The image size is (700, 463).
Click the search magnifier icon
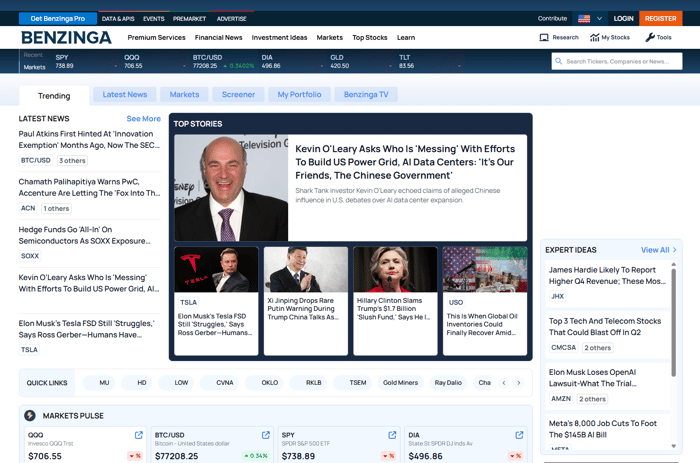tap(558, 61)
